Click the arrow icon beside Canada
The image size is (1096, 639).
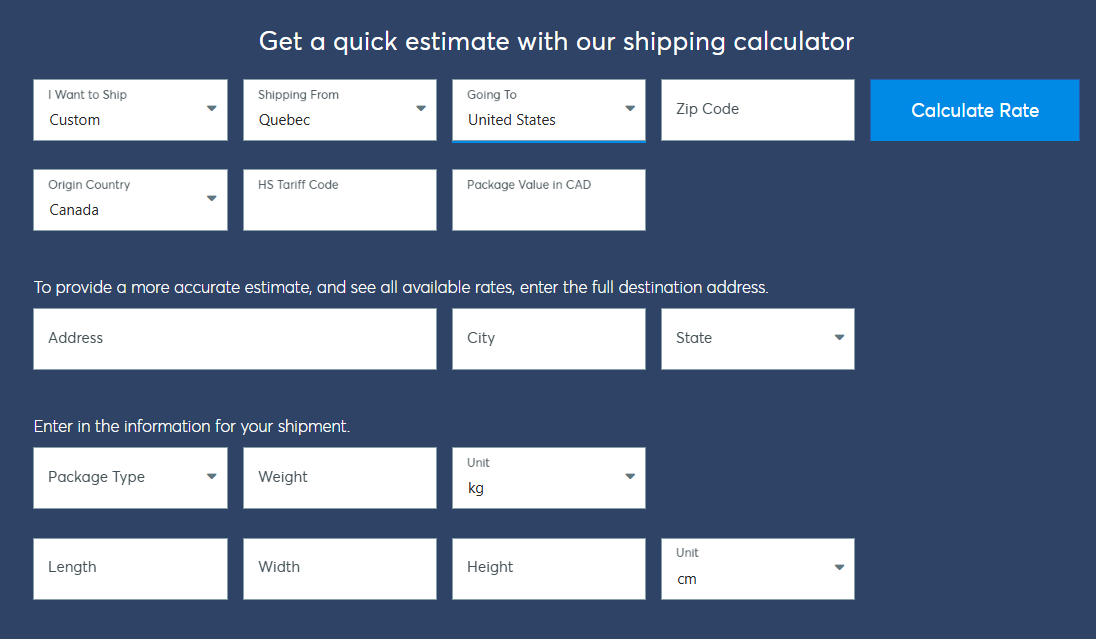coord(211,198)
